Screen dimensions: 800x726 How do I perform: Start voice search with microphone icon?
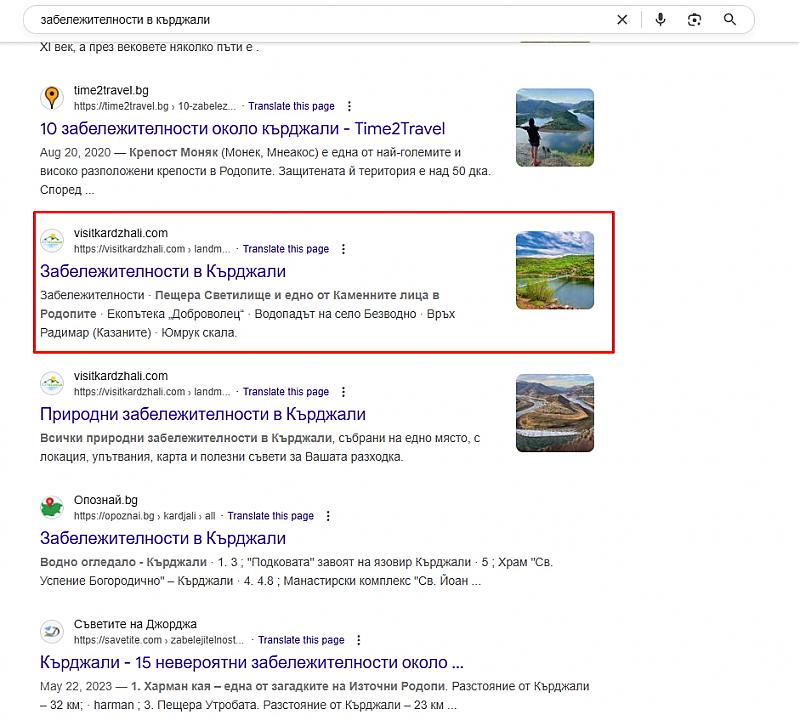pyautogui.click(x=660, y=20)
